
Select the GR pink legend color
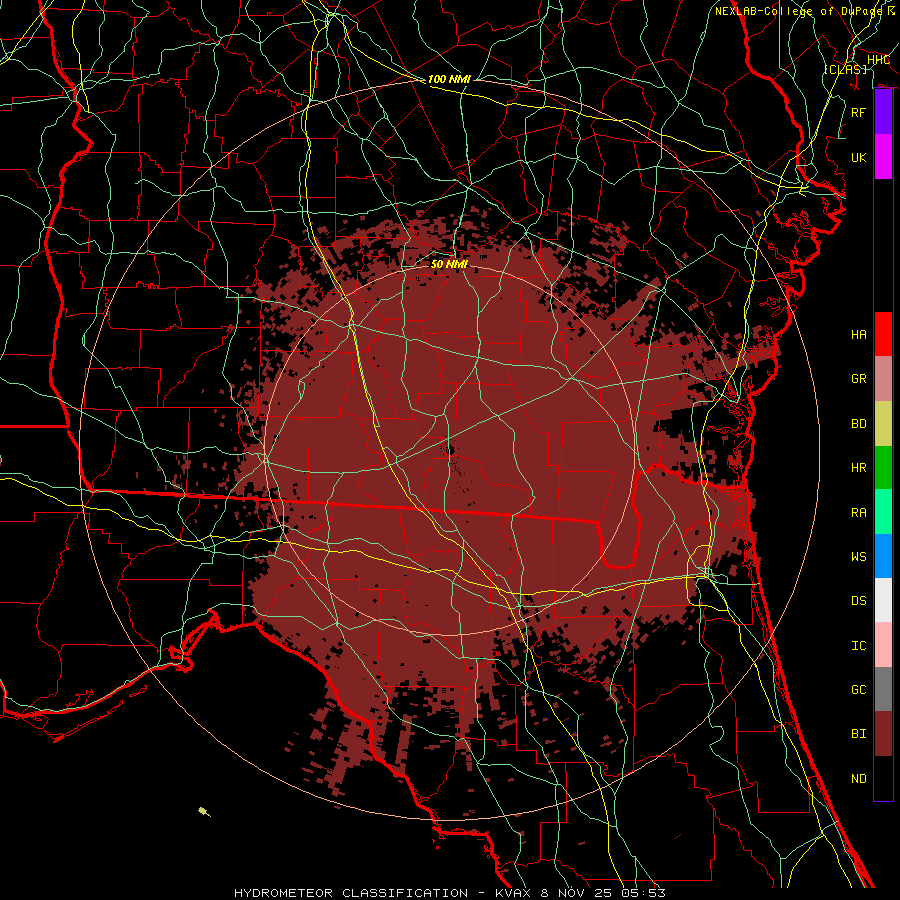pos(883,379)
